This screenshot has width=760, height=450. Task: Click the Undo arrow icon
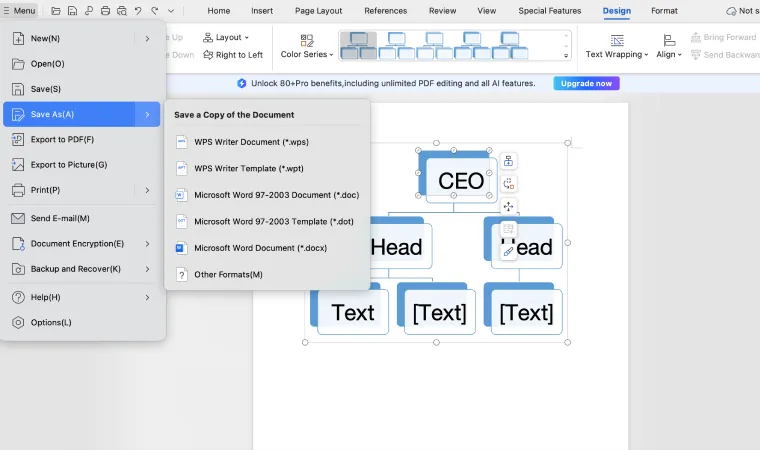(138, 11)
